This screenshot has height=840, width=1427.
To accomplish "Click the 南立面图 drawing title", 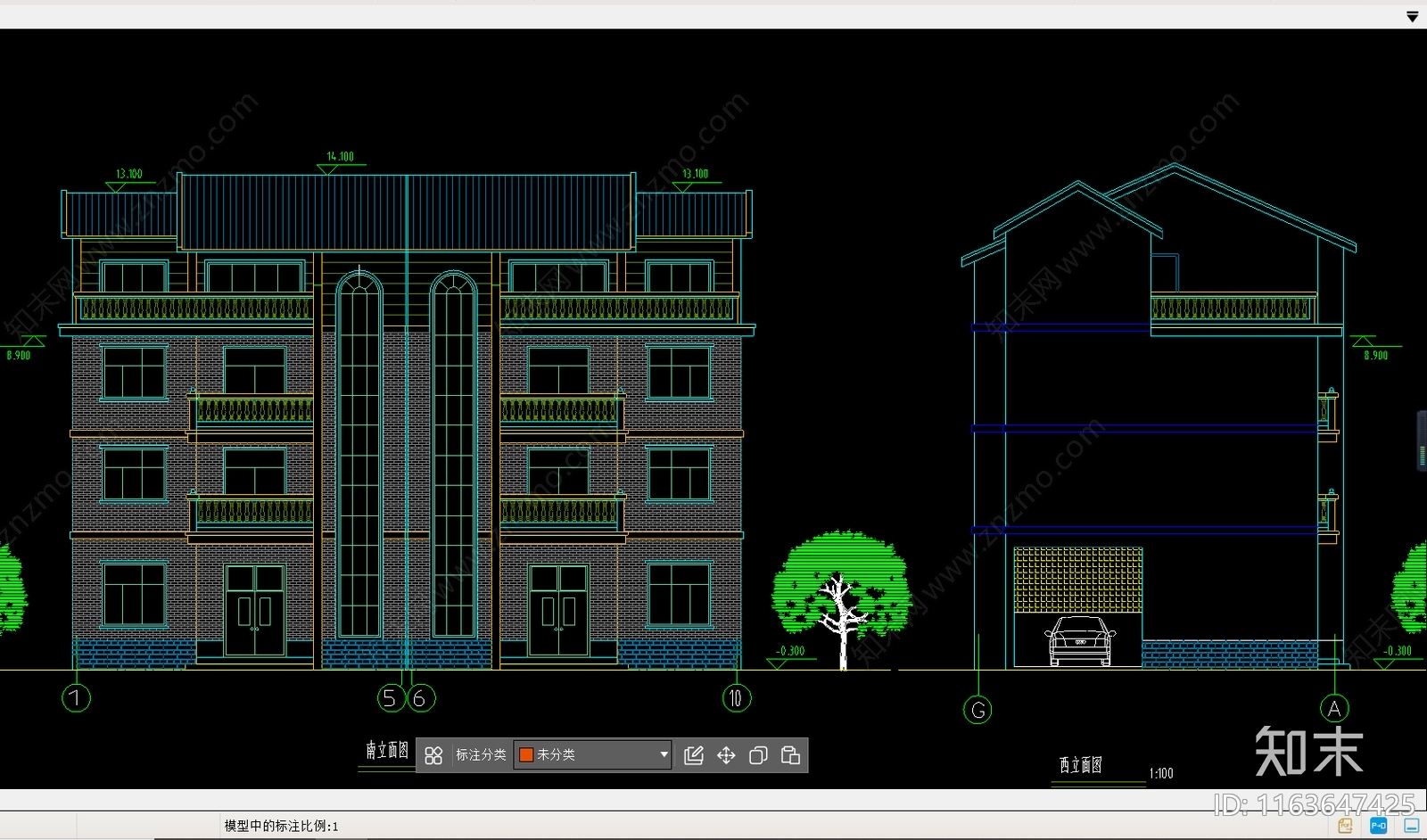I will click(x=387, y=750).
